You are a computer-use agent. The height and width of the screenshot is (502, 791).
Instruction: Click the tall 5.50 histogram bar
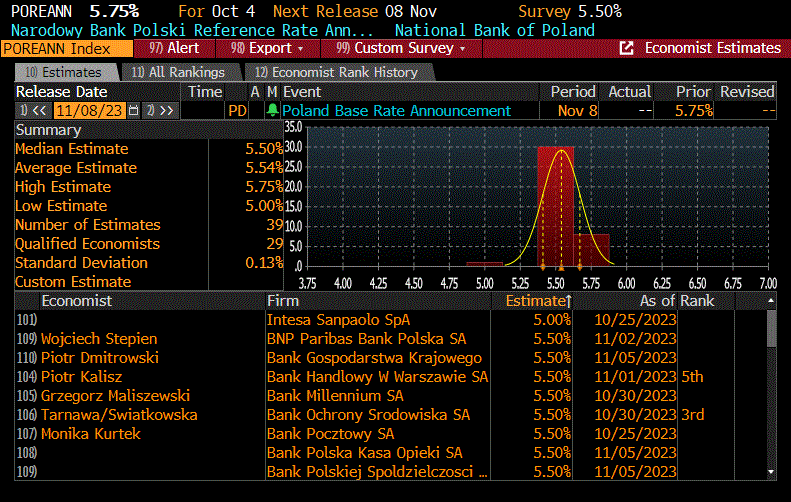click(x=555, y=206)
